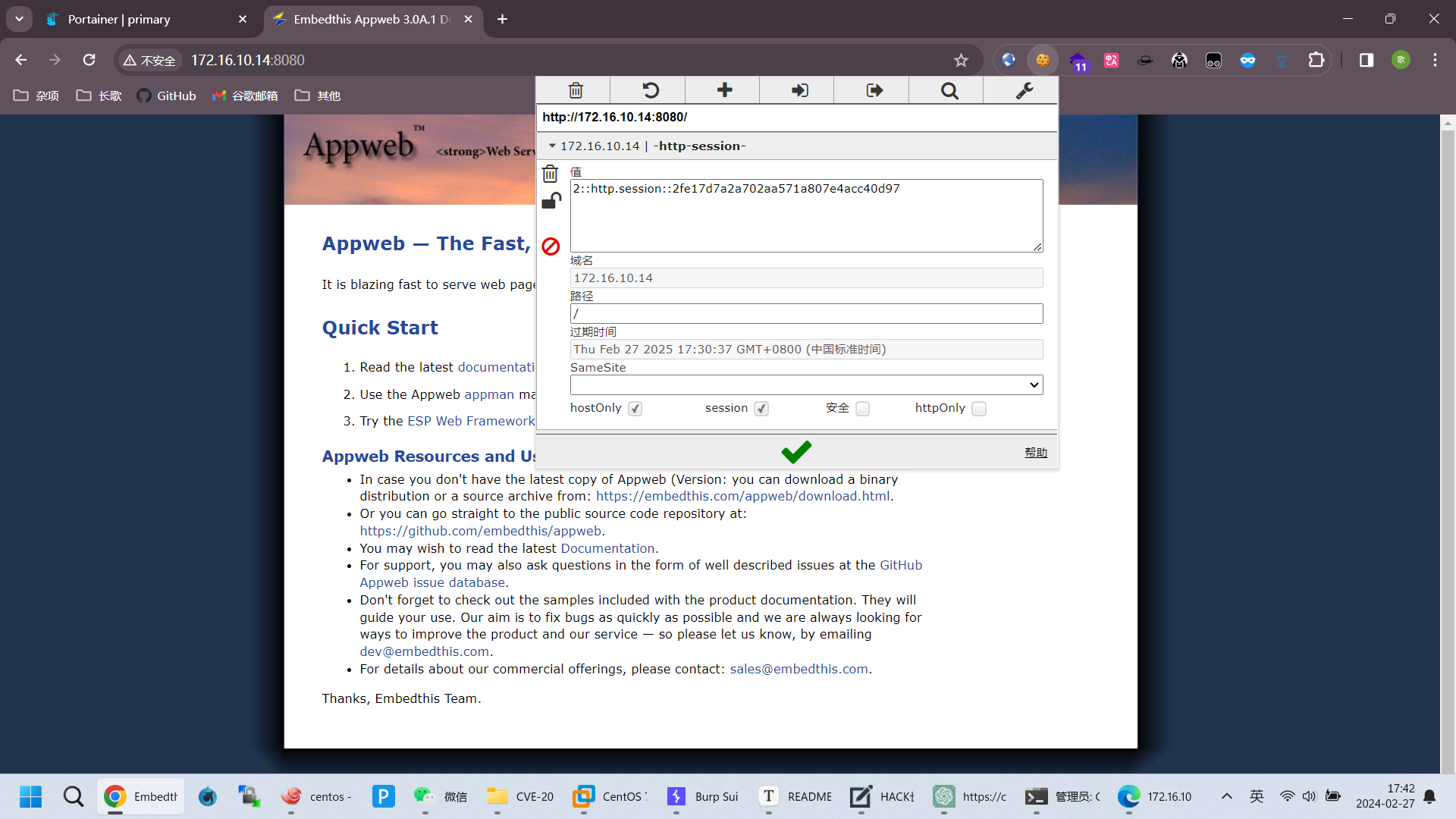The height and width of the screenshot is (819, 1456).
Task: Click the import cookies icon
Action: coord(799,90)
